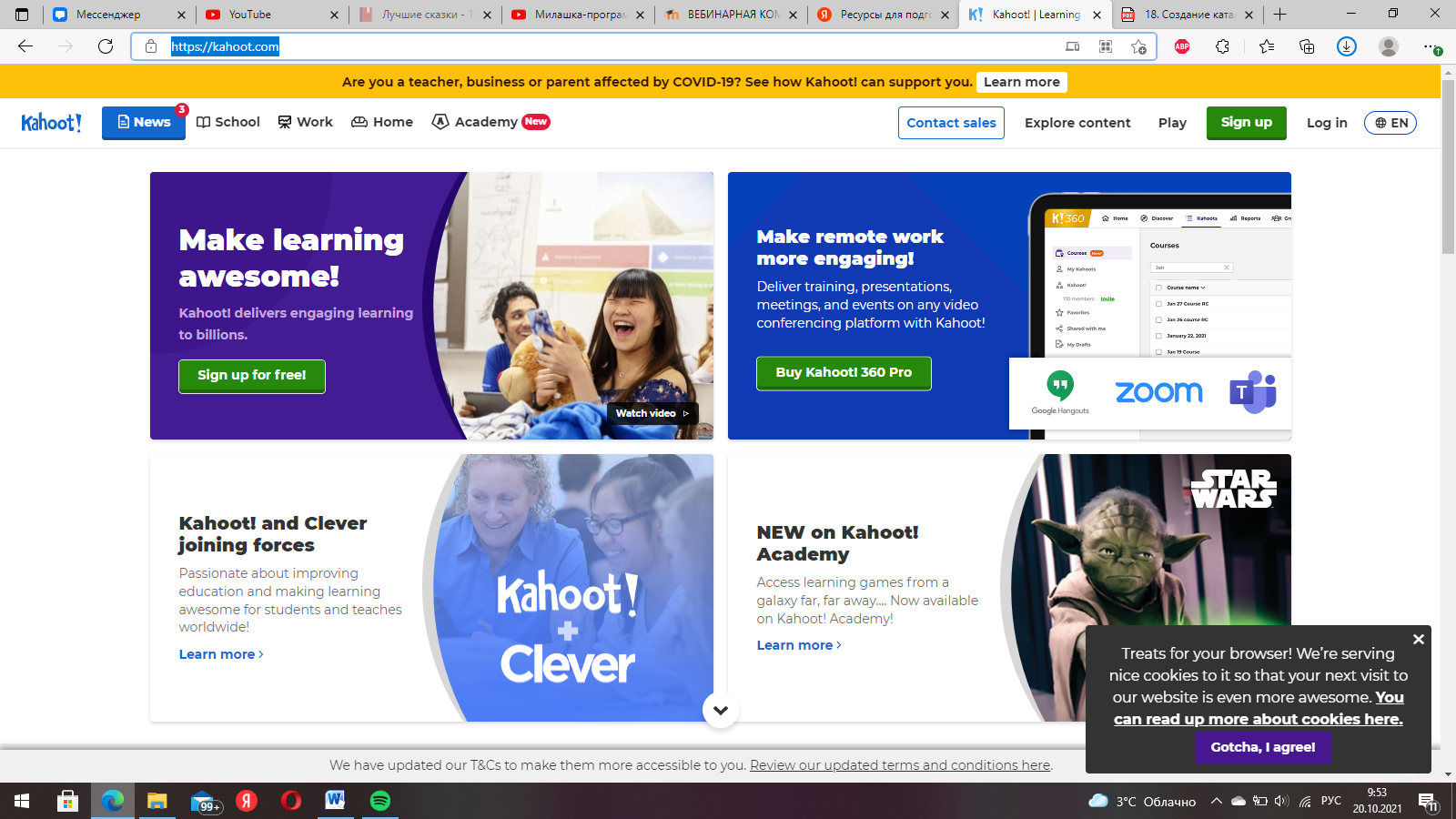Click the Gotcha, I agree! button
This screenshot has width=1456, height=819.
[x=1263, y=747]
